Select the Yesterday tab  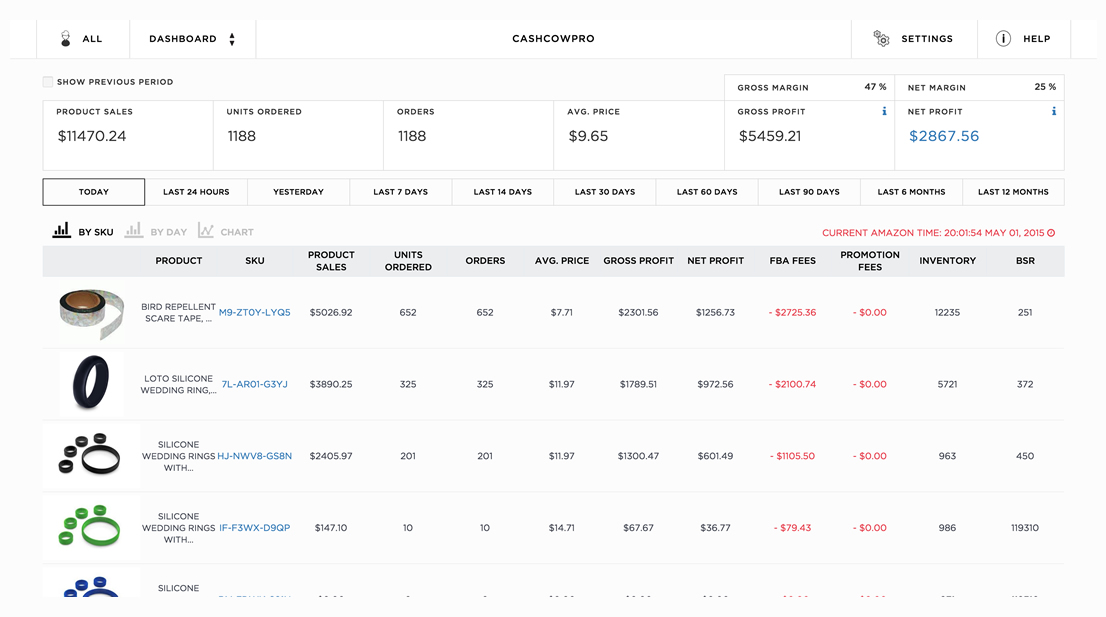click(298, 192)
